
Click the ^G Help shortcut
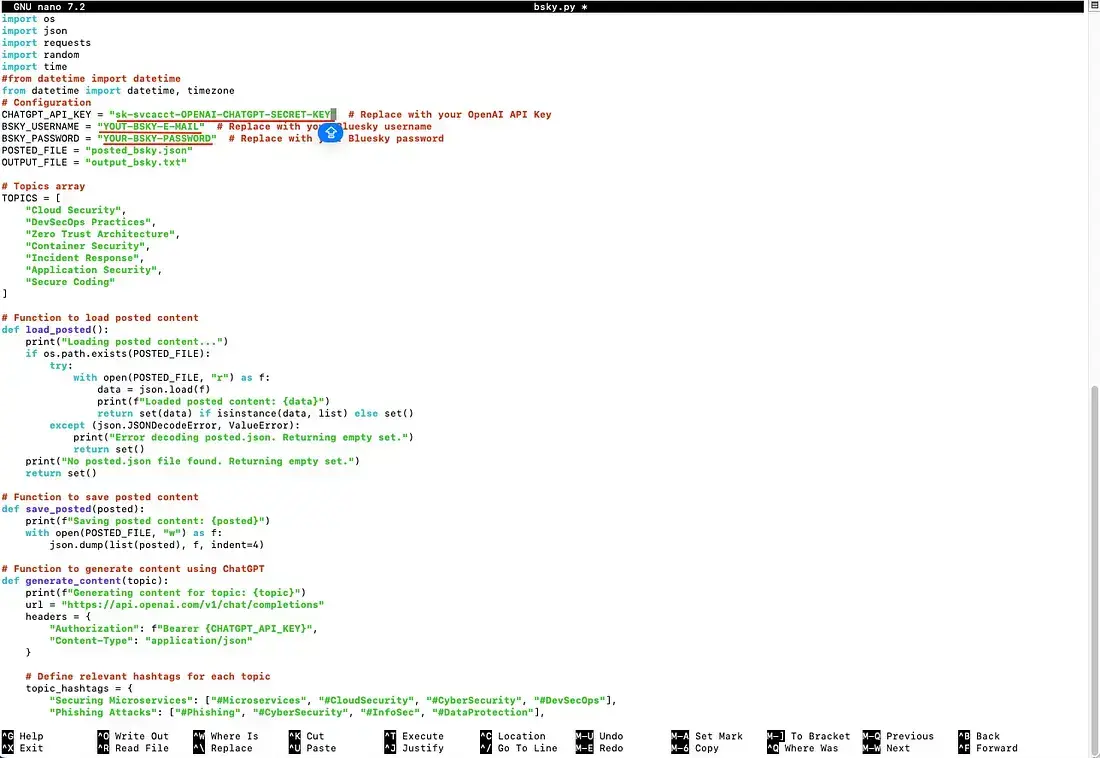click(x=23, y=736)
